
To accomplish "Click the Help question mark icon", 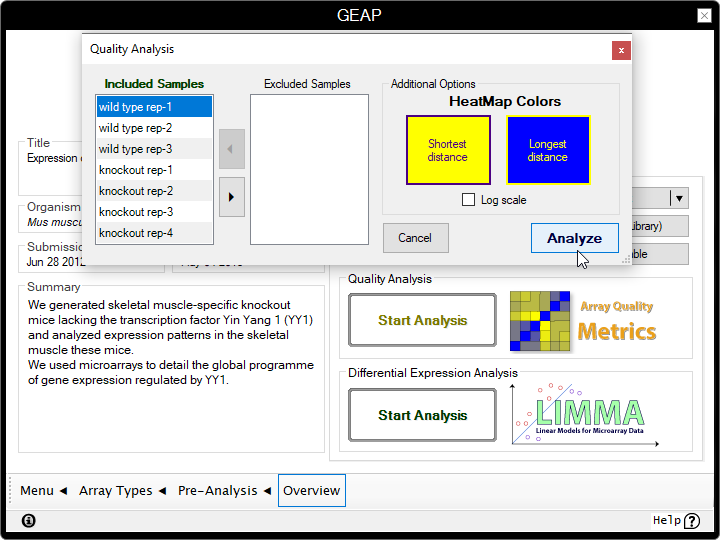I will click(692, 520).
